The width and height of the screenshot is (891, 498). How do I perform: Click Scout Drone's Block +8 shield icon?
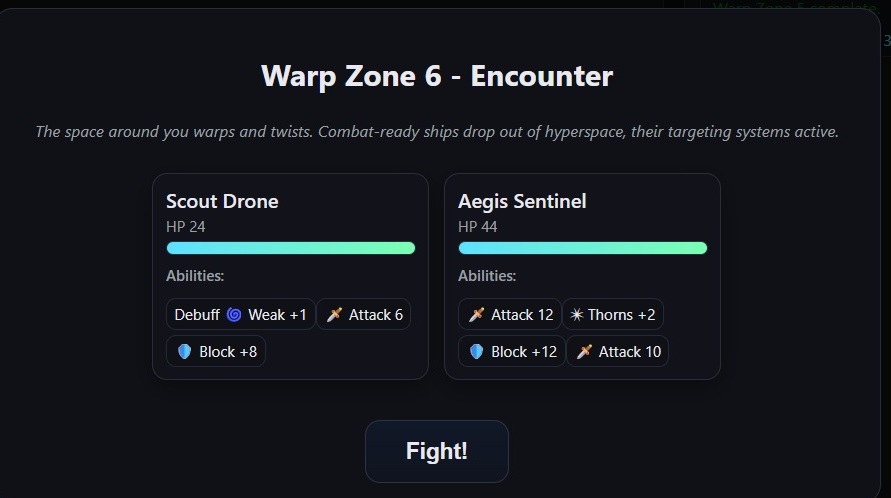pos(184,352)
